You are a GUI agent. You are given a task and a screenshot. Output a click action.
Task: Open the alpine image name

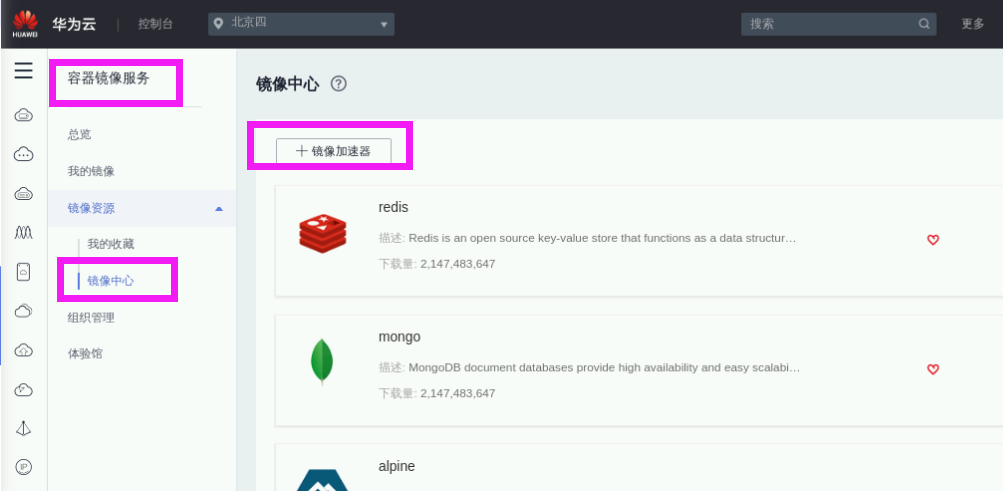pos(397,466)
